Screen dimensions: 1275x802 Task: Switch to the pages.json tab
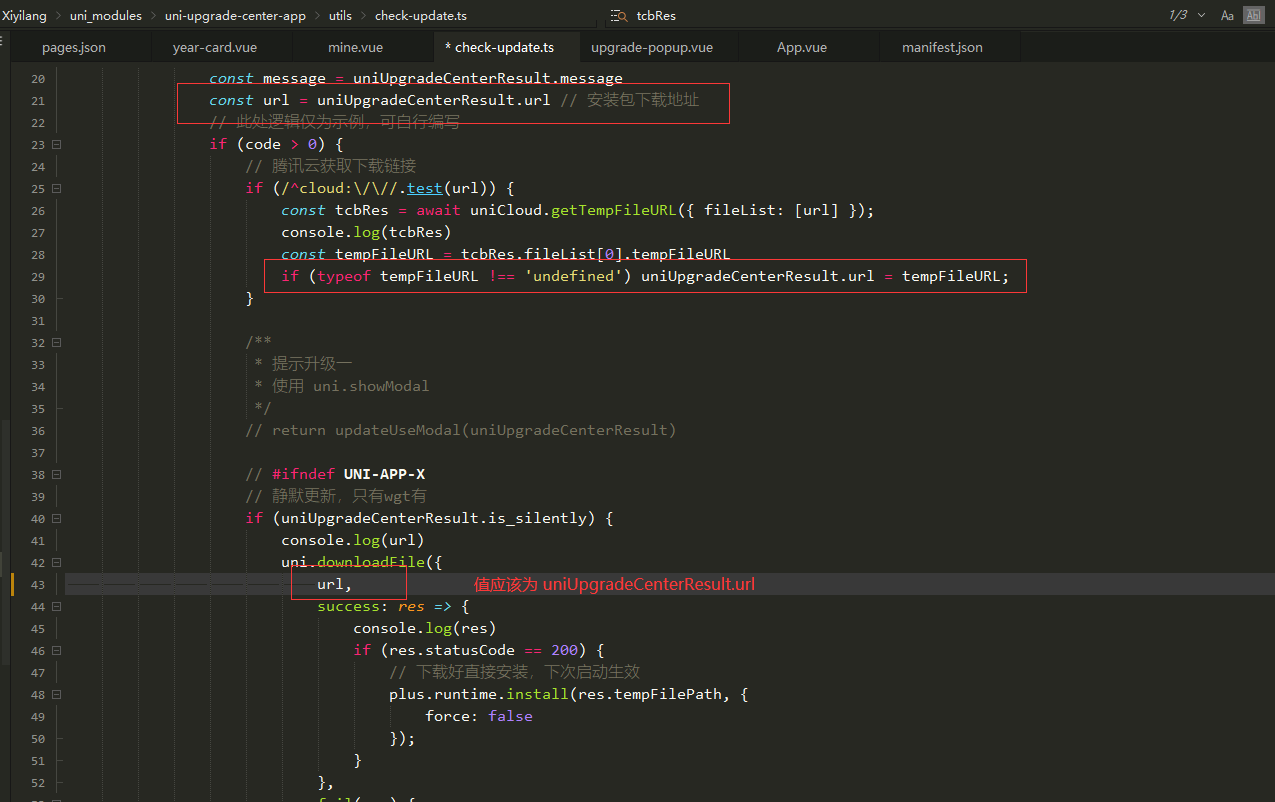coord(74,47)
